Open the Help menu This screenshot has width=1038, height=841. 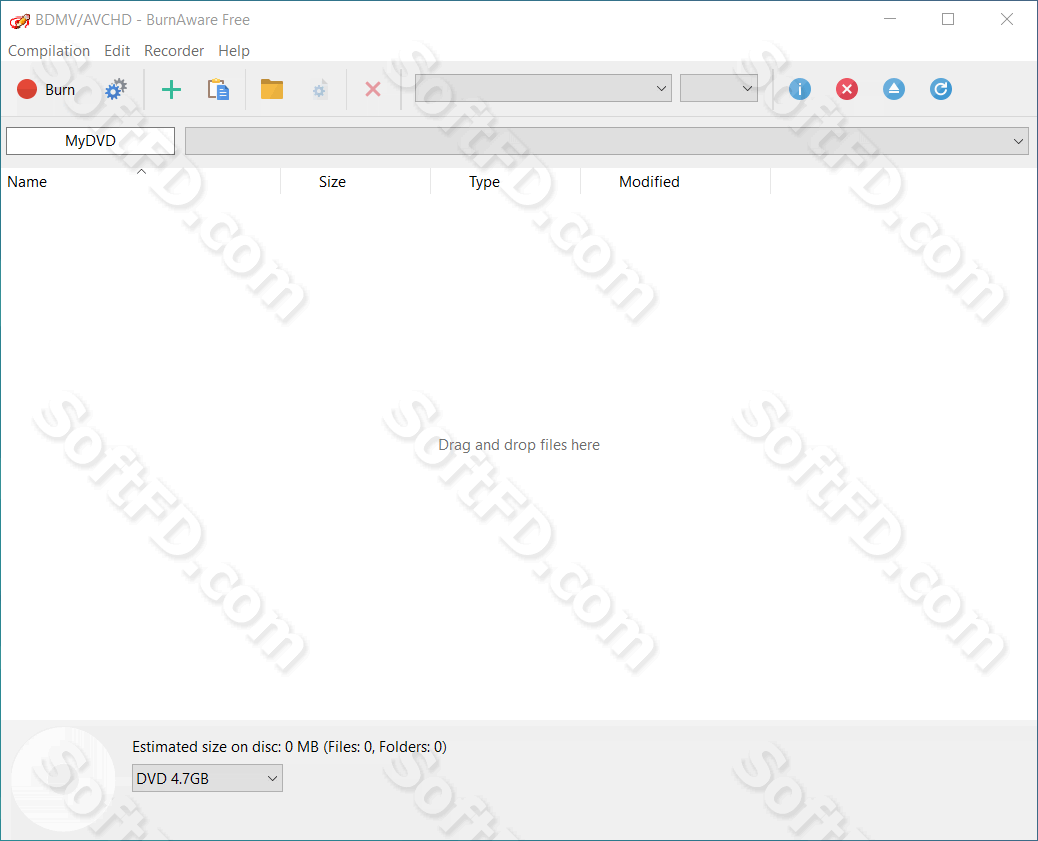[x=234, y=51]
